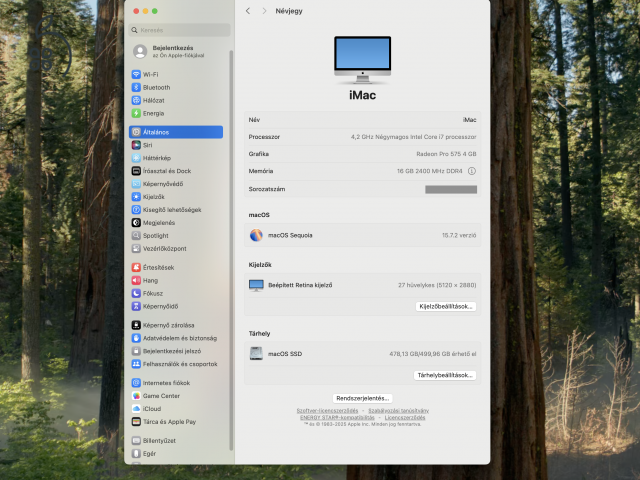Open Kijelzőbeállítások button
Screen dimensions: 640x480
446,307
